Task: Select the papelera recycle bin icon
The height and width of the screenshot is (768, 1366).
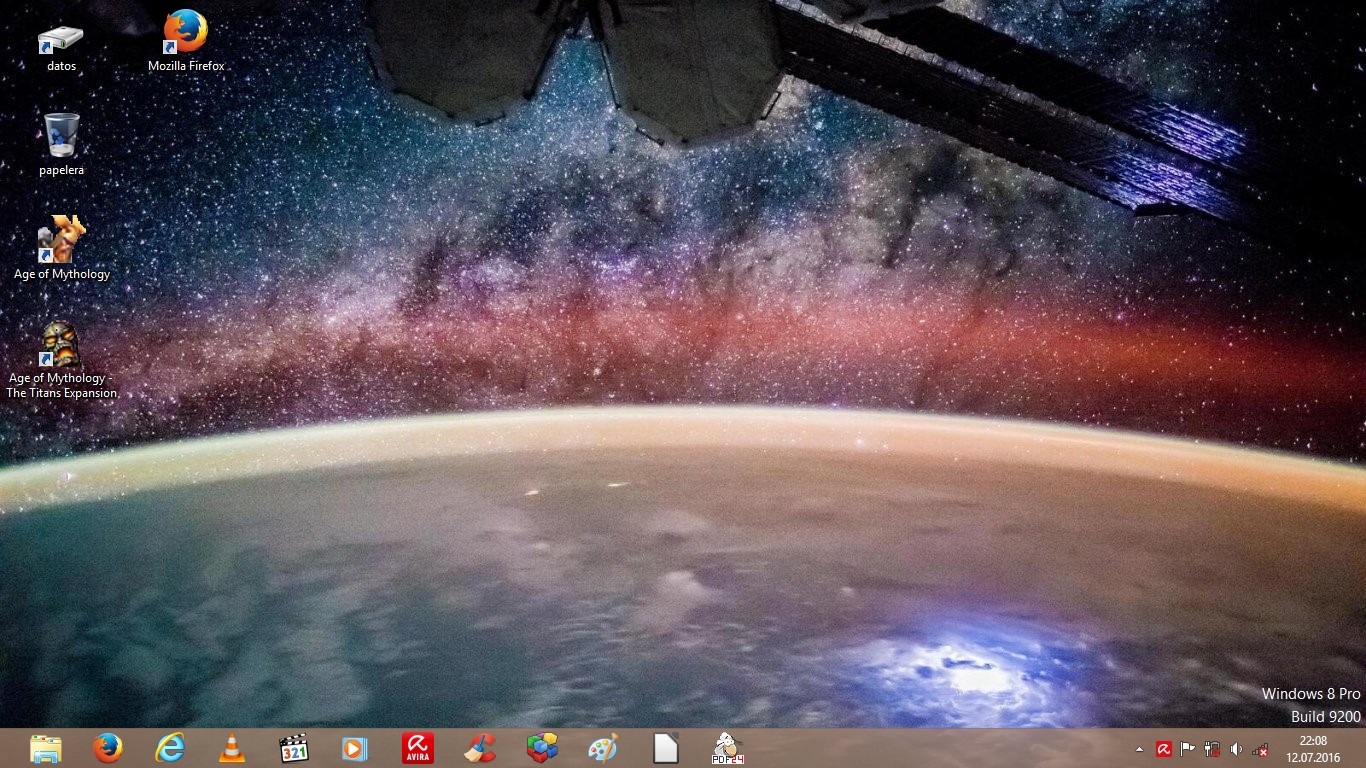Action: [x=61, y=143]
